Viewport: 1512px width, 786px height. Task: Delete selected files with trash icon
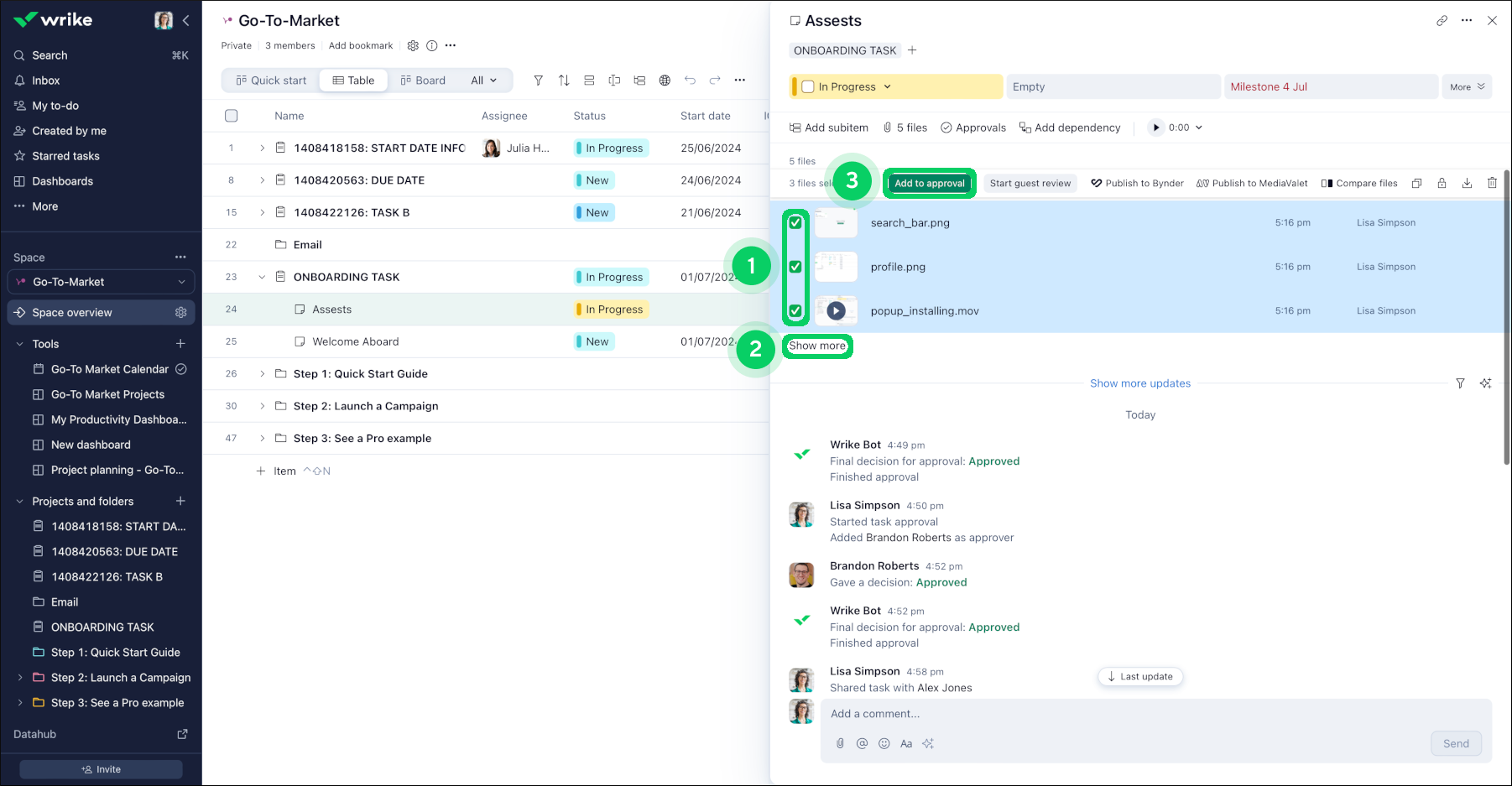pos(1492,183)
